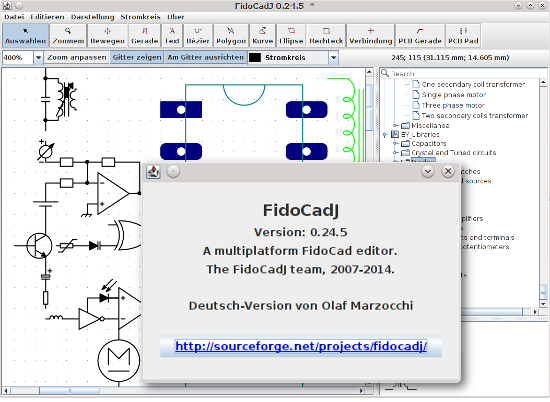
Task: Select the Miscellanea folder label
Action: 430,125
